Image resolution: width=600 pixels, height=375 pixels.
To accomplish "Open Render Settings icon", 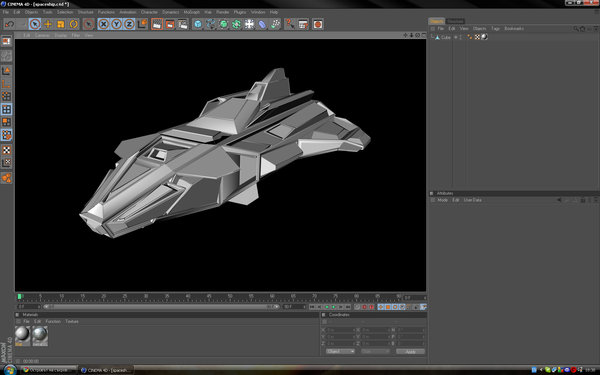I will pos(183,24).
